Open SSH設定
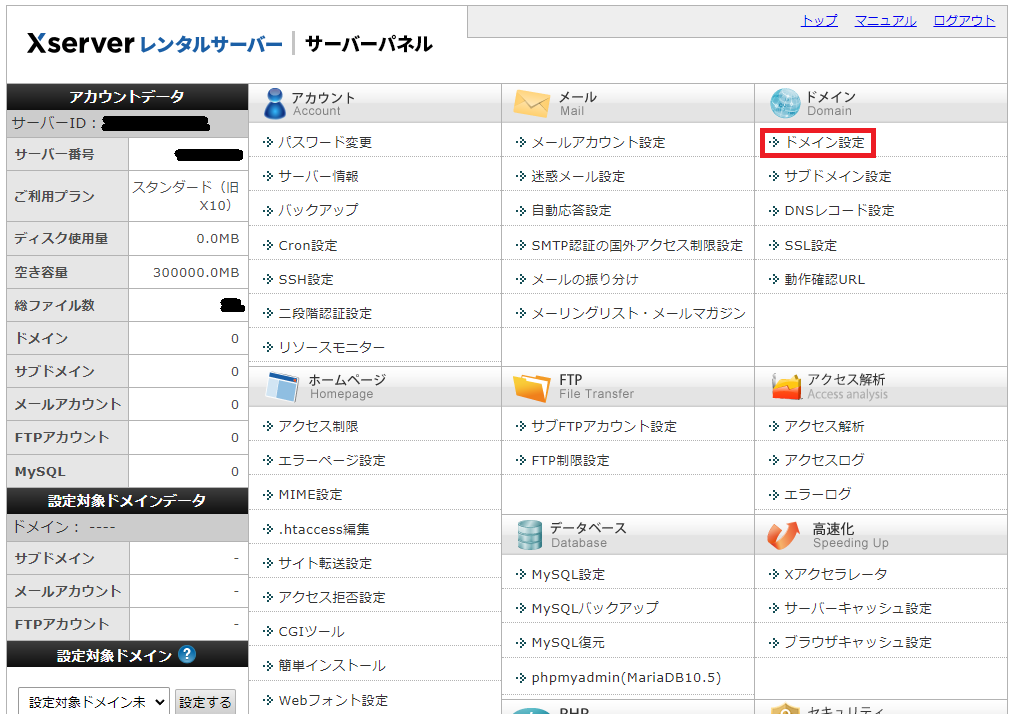The width and height of the screenshot is (1021, 714). (x=306, y=279)
